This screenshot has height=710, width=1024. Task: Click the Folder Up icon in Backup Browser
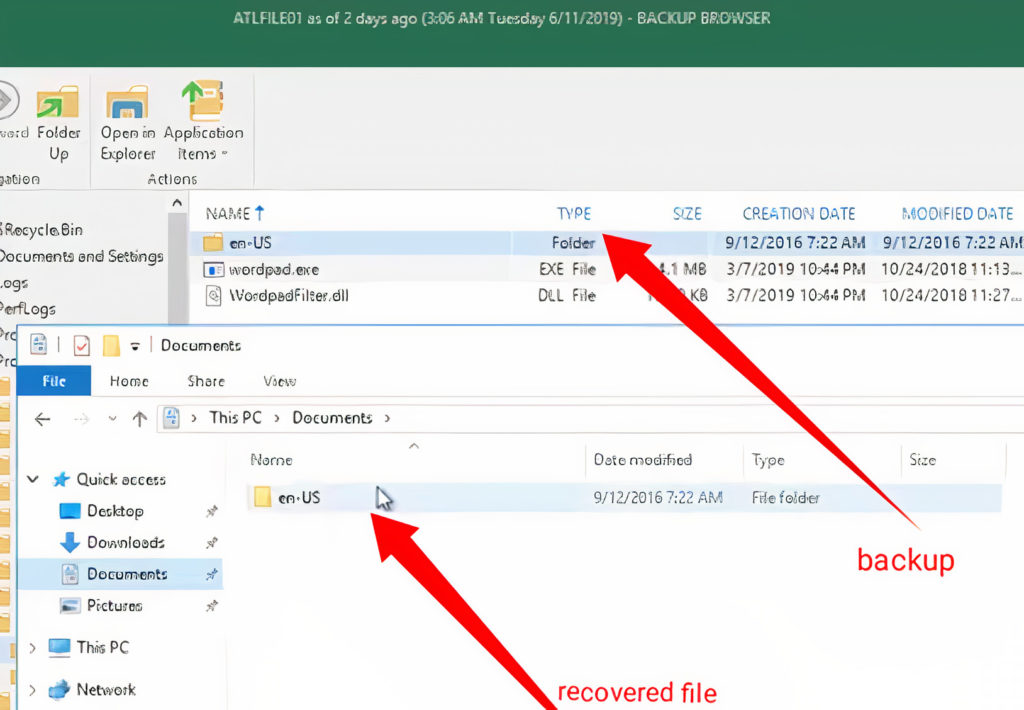click(59, 105)
